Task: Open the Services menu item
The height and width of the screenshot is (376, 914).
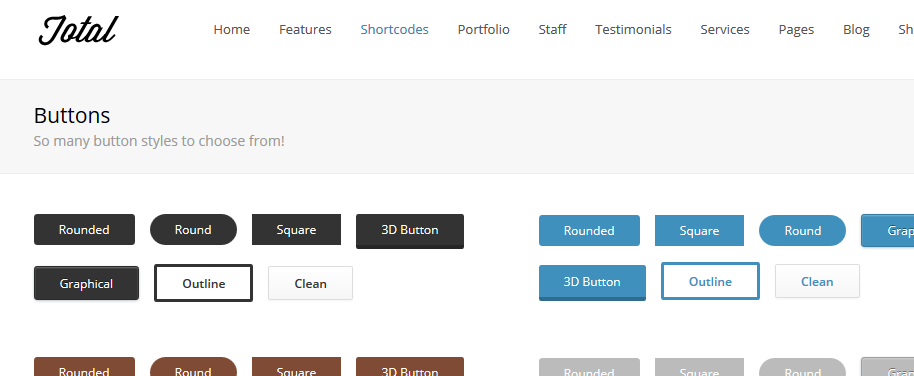Action: [725, 29]
